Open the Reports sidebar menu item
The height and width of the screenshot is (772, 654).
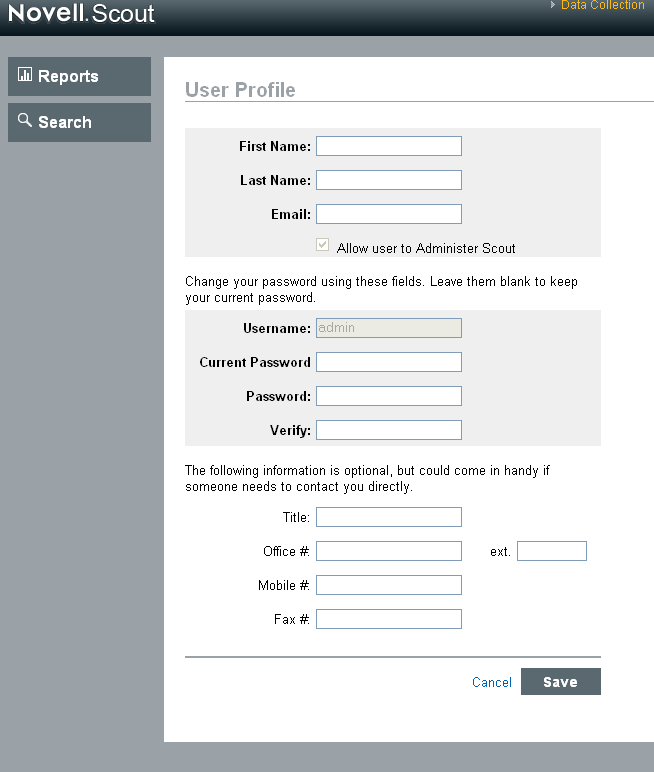[79, 77]
